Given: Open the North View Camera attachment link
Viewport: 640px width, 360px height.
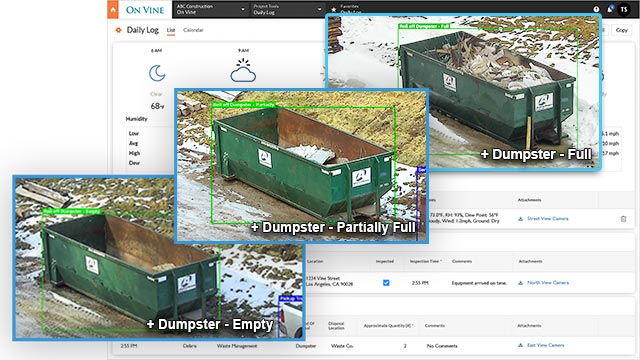Looking at the screenshot, I should tap(548, 283).
